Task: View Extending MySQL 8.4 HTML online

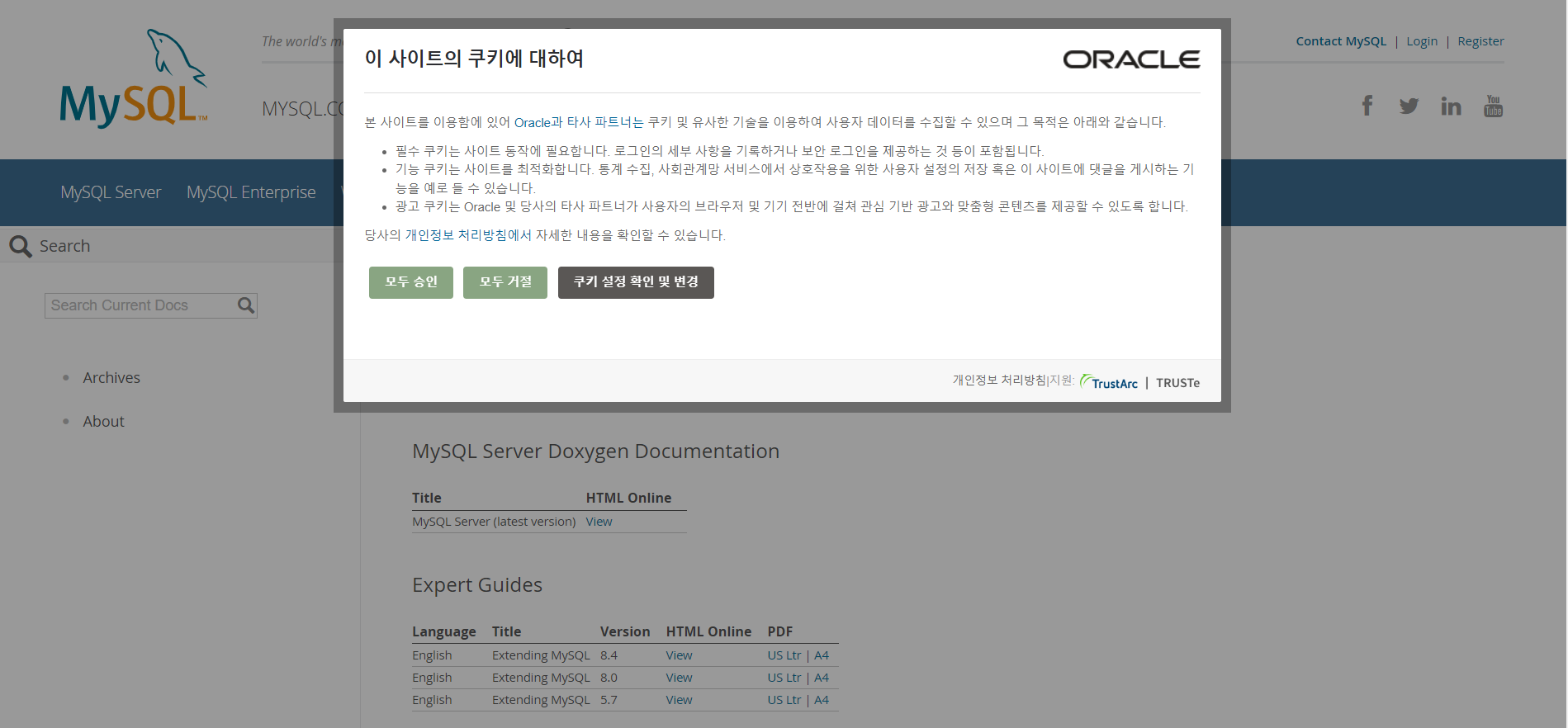Action: tap(679, 655)
